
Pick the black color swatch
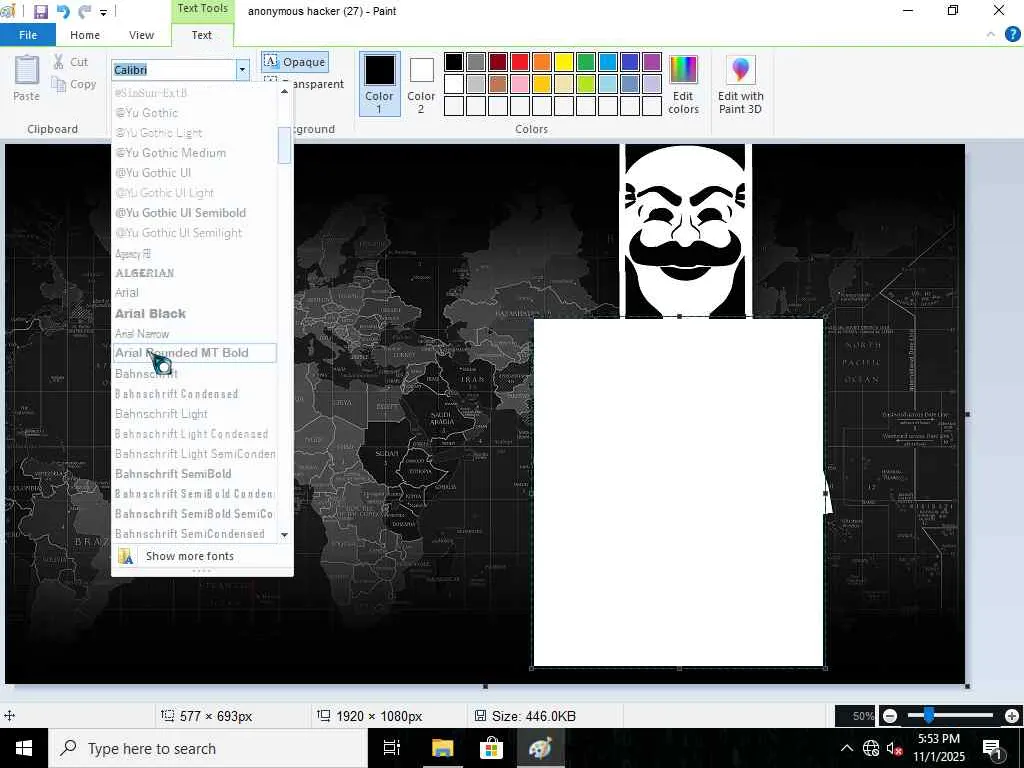tap(454, 62)
